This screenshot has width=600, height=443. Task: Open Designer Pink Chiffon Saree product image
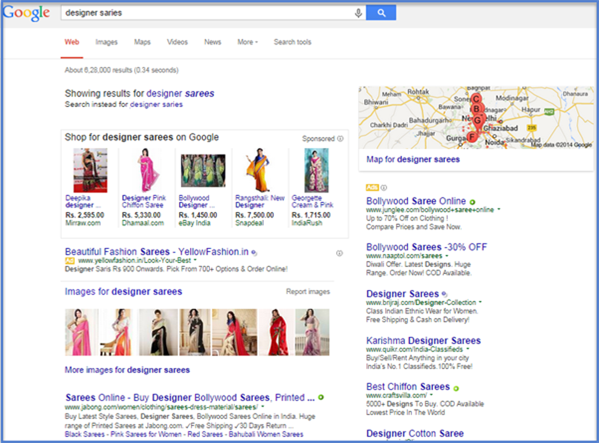147,170
